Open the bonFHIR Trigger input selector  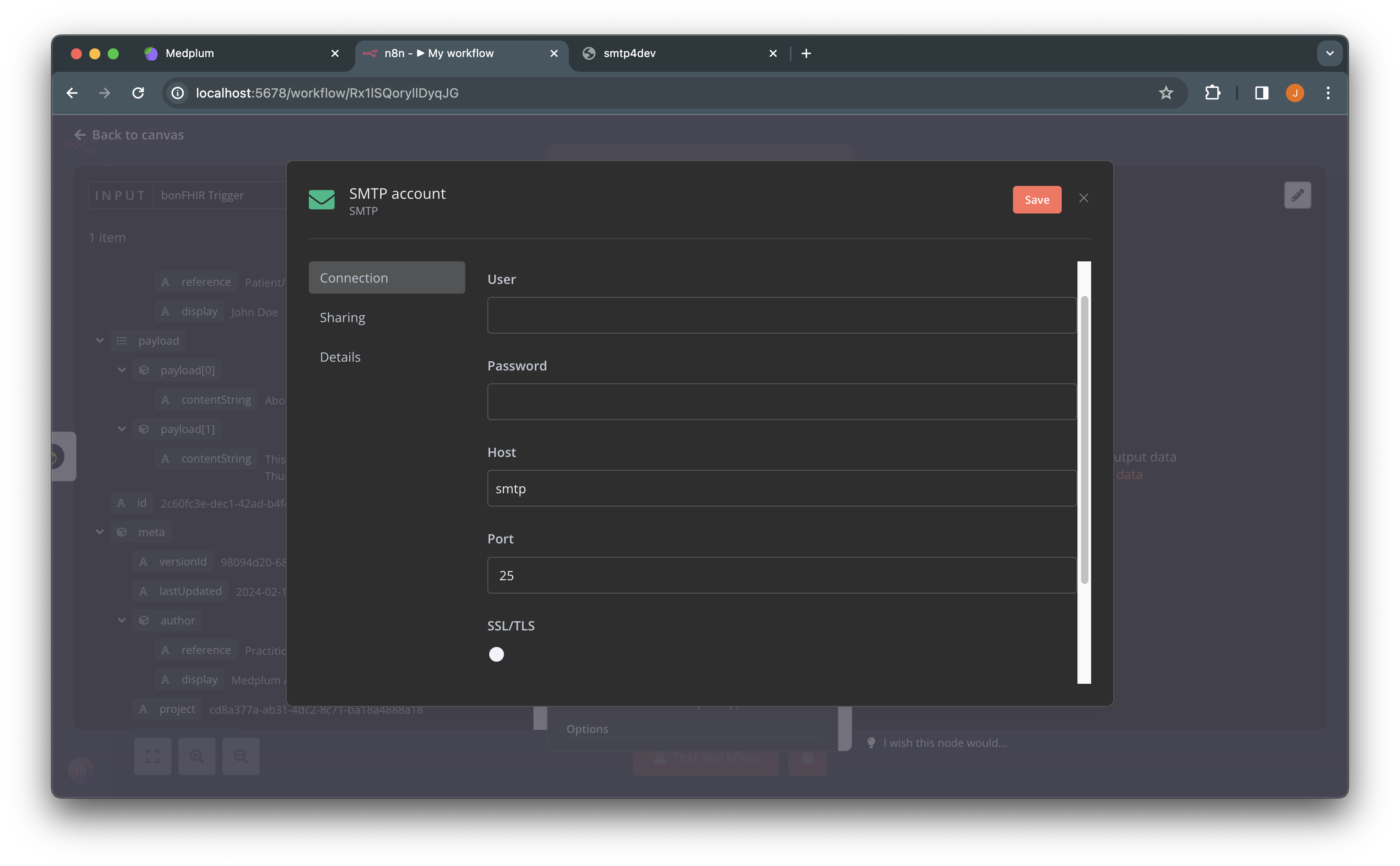[220, 195]
